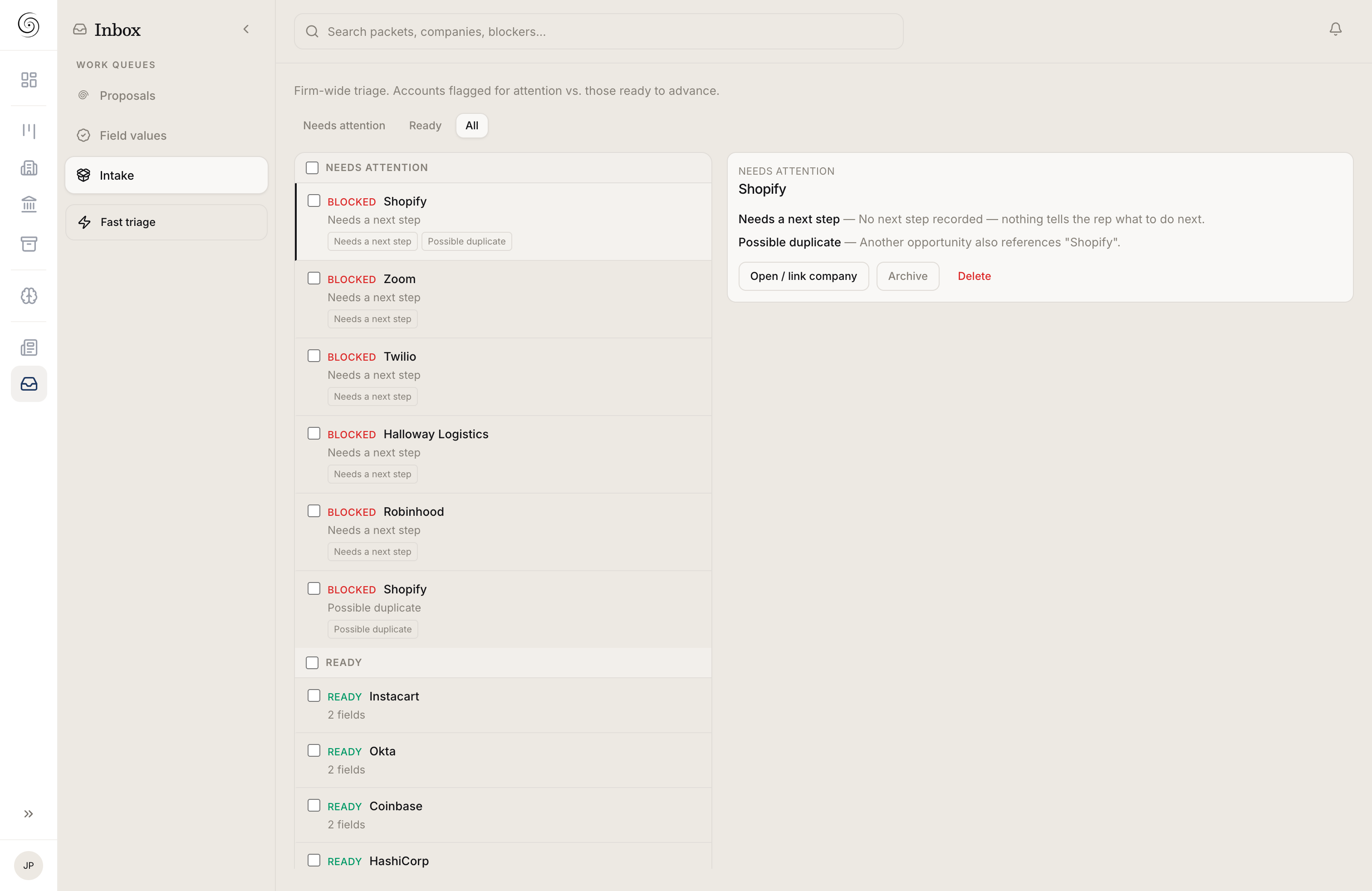Select the Zoom blocked row
Screen dimensions: 1372x891
click(503, 299)
